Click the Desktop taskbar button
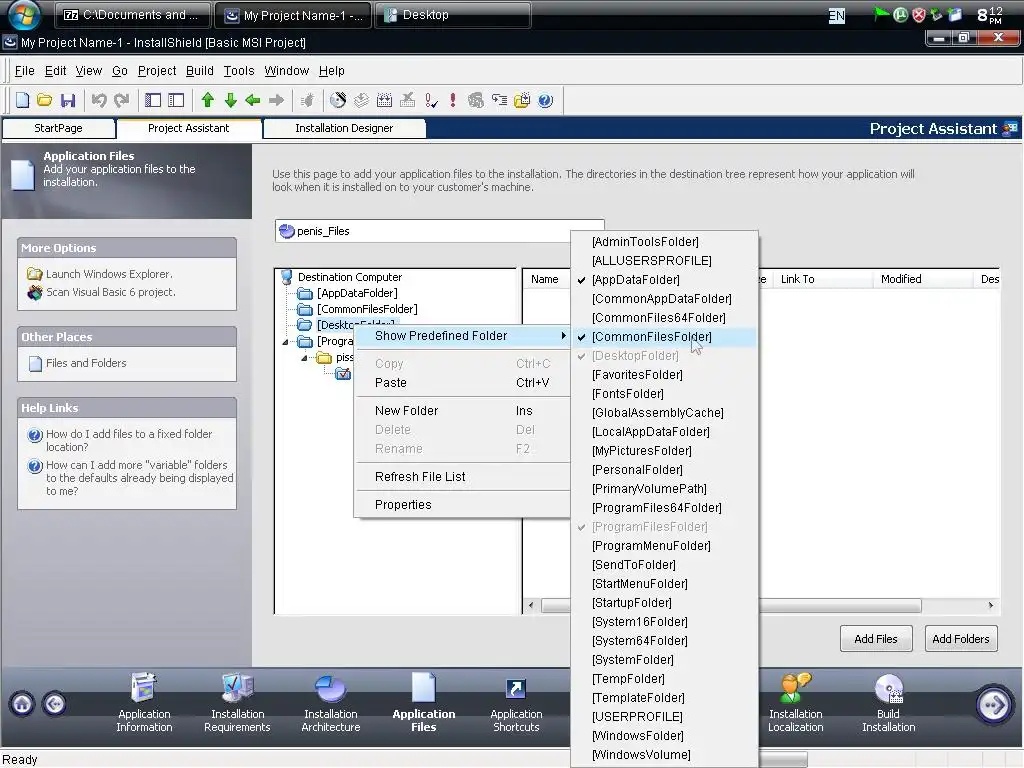The width and height of the screenshot is (1024, 768). pyautogui.click(x=452, y=15)
